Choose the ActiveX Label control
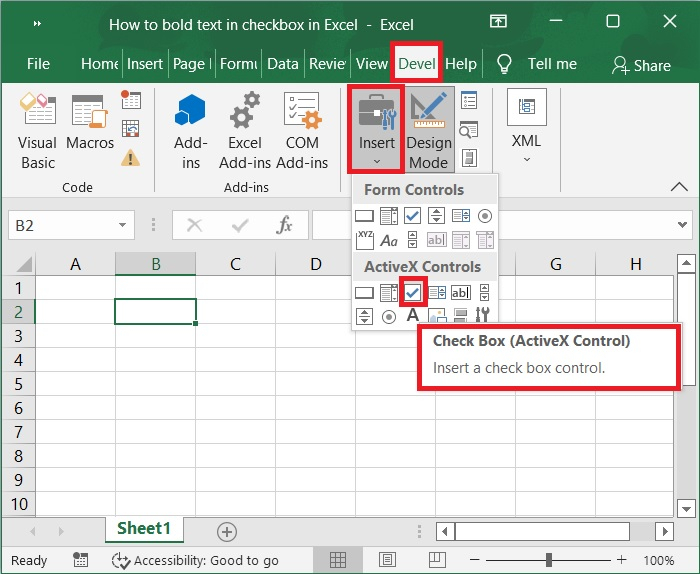This screenshot has height=574, width=700. pyautogui.click(x=412, y=316)
